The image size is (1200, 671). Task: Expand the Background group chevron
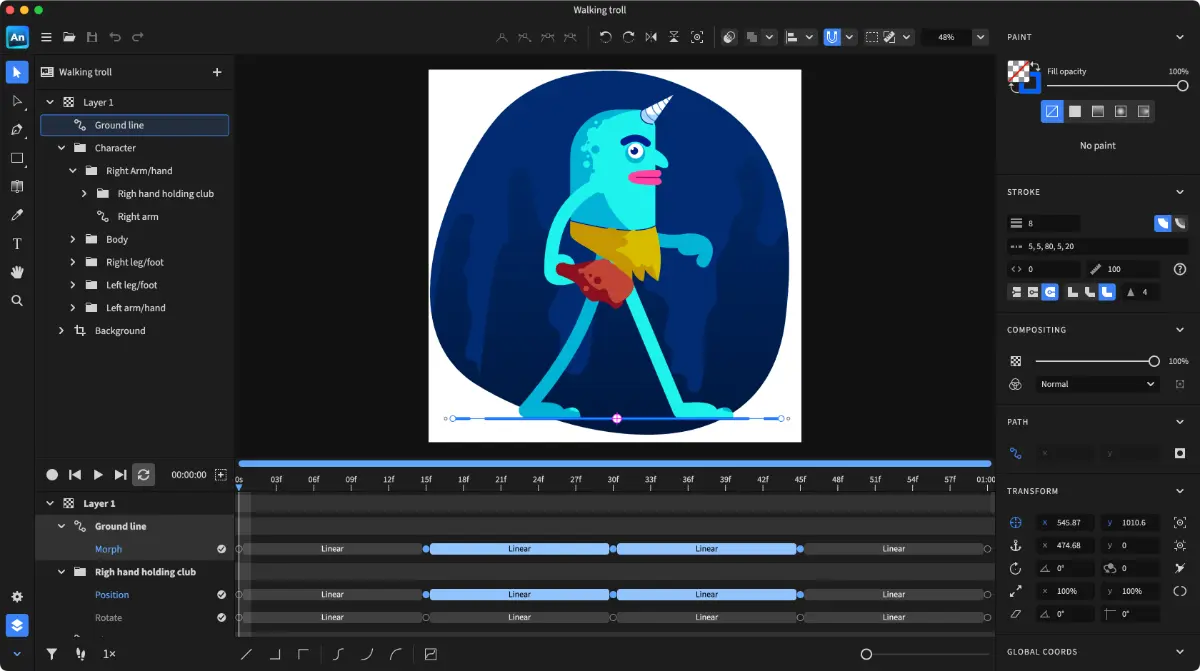(x=61, y=331)
